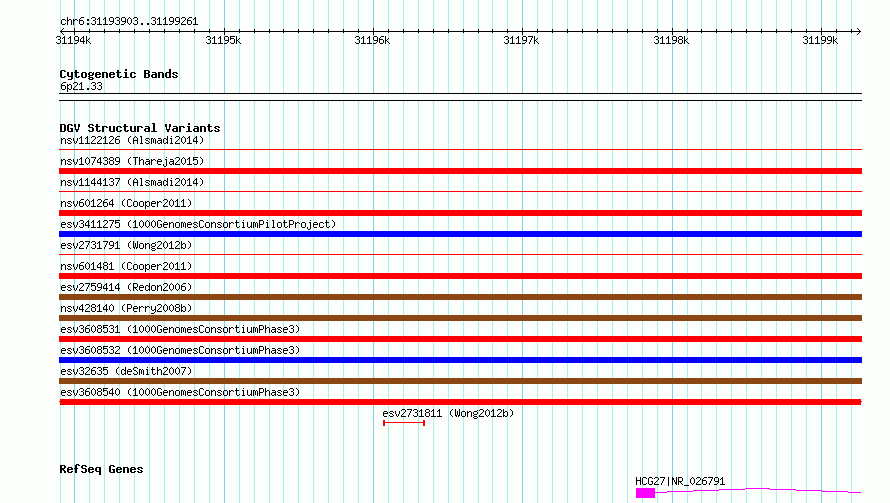Click the short red esv2731811 variant segment
The image size is (890, 503).
404,423
